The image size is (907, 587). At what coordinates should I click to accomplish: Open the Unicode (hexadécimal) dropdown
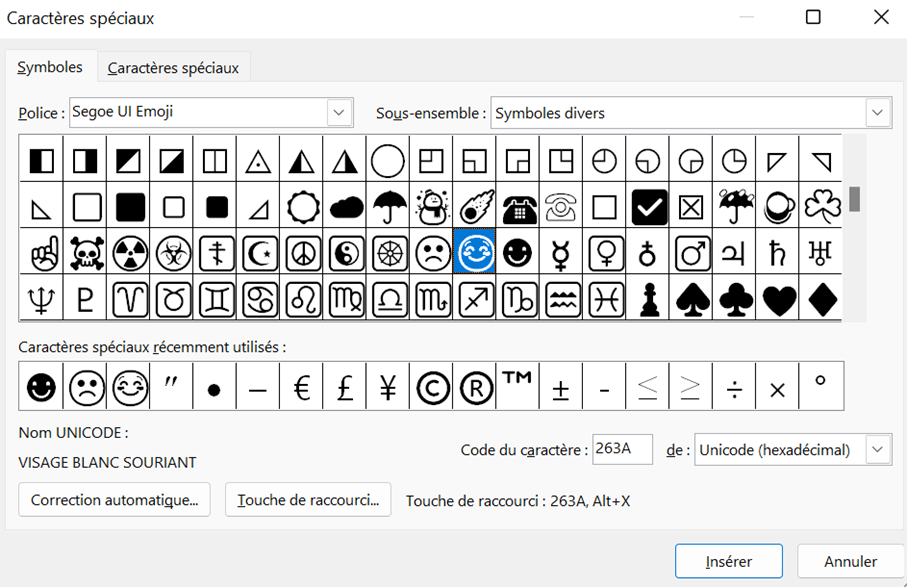pos(877,449)
